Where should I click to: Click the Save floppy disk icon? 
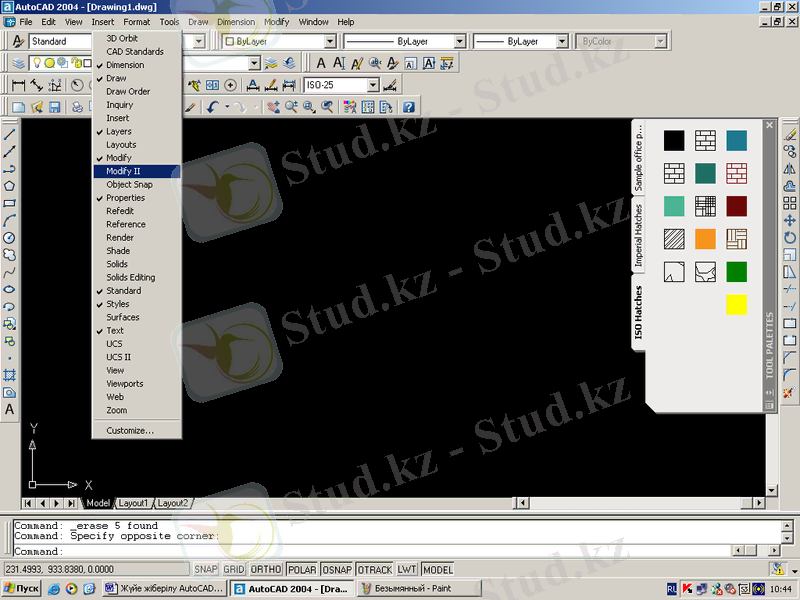[55, 107]
